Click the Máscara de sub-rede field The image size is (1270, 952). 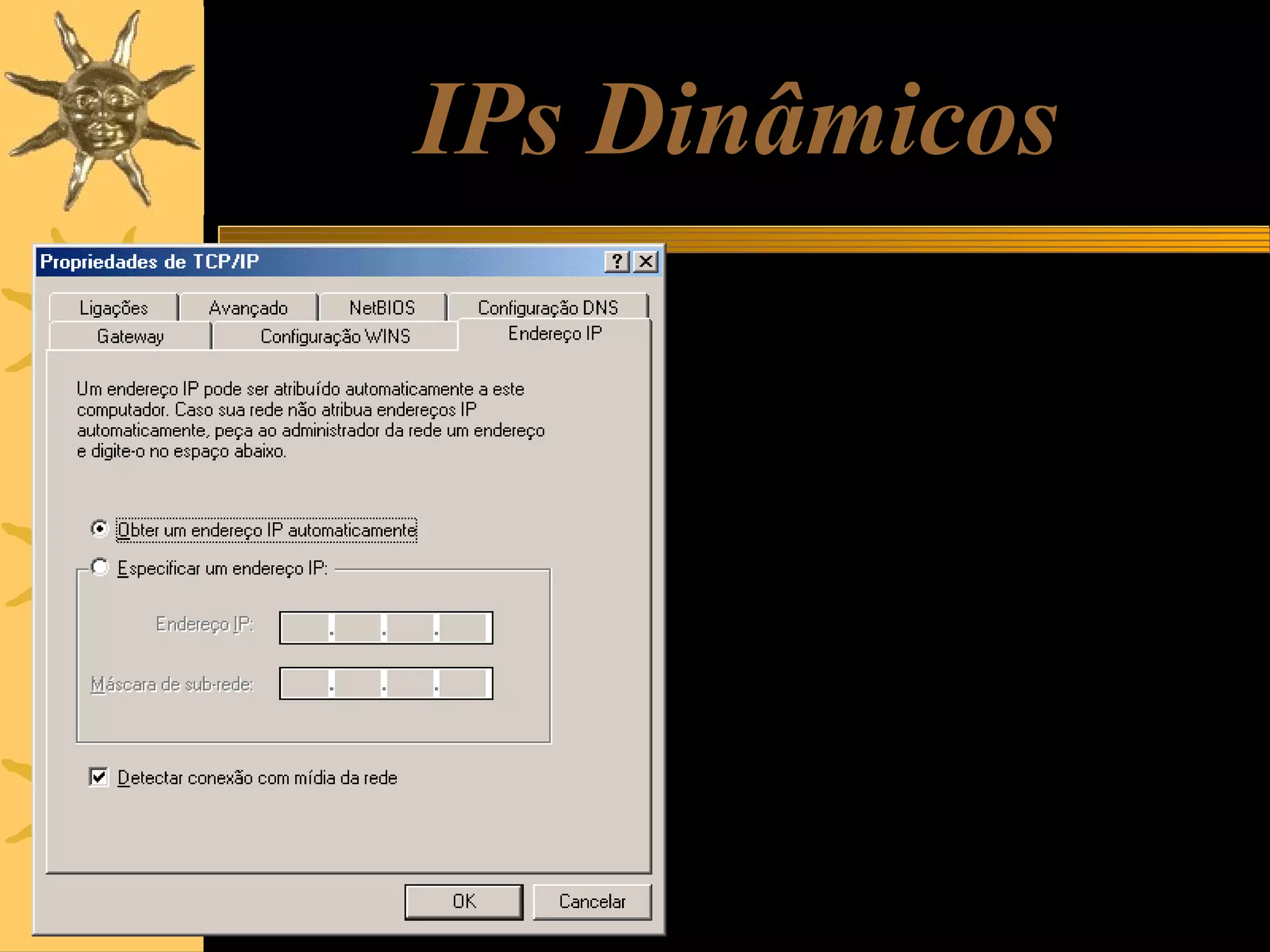click(x=386, y=684)
